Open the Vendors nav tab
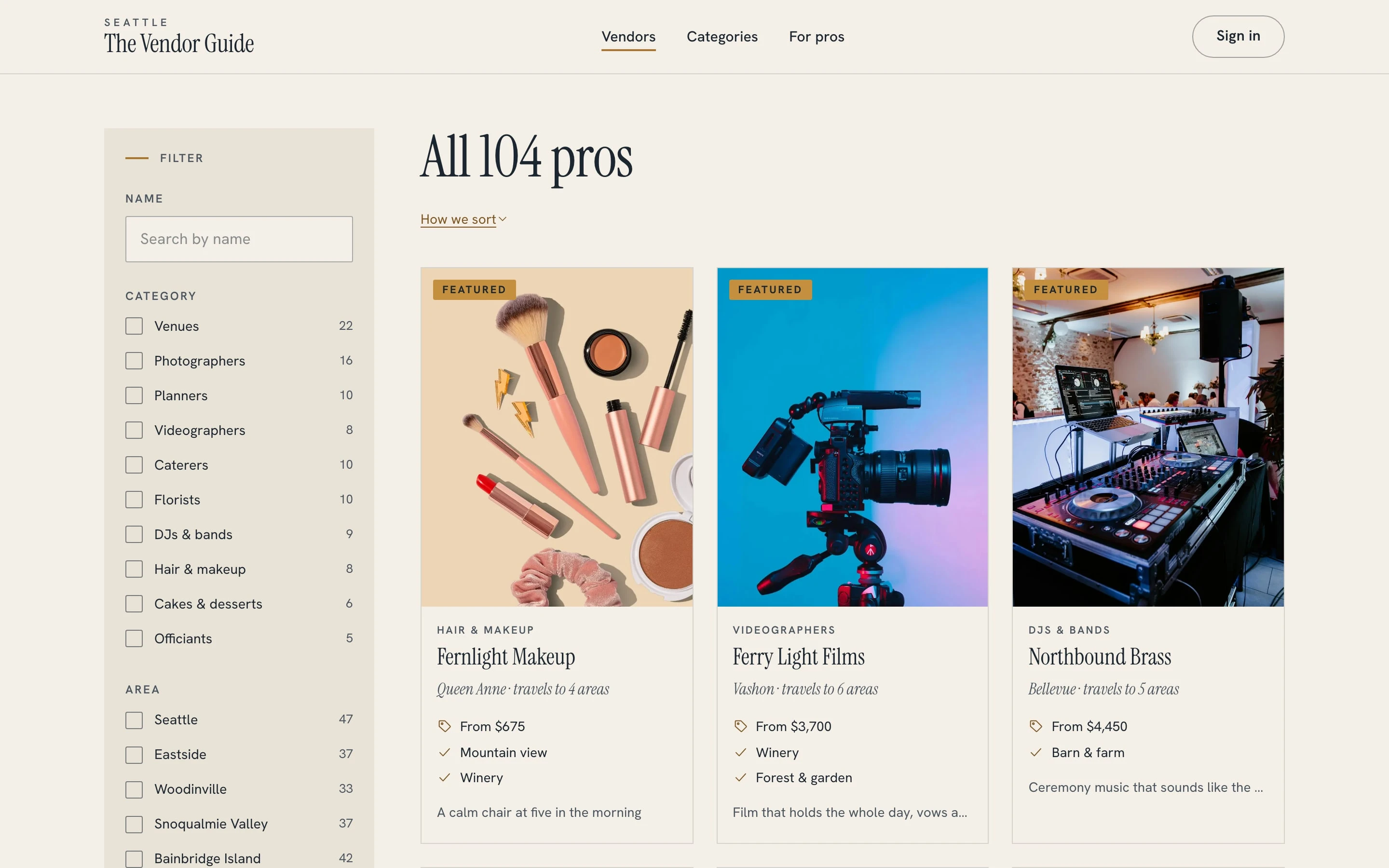 pos(628,37)
